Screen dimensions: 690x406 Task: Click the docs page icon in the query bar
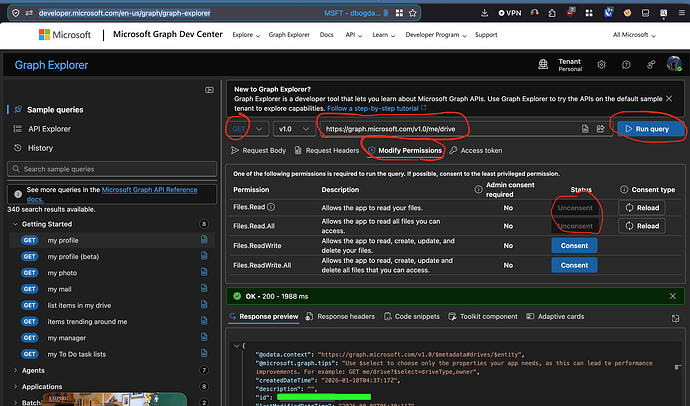click(x=585, y=129)
